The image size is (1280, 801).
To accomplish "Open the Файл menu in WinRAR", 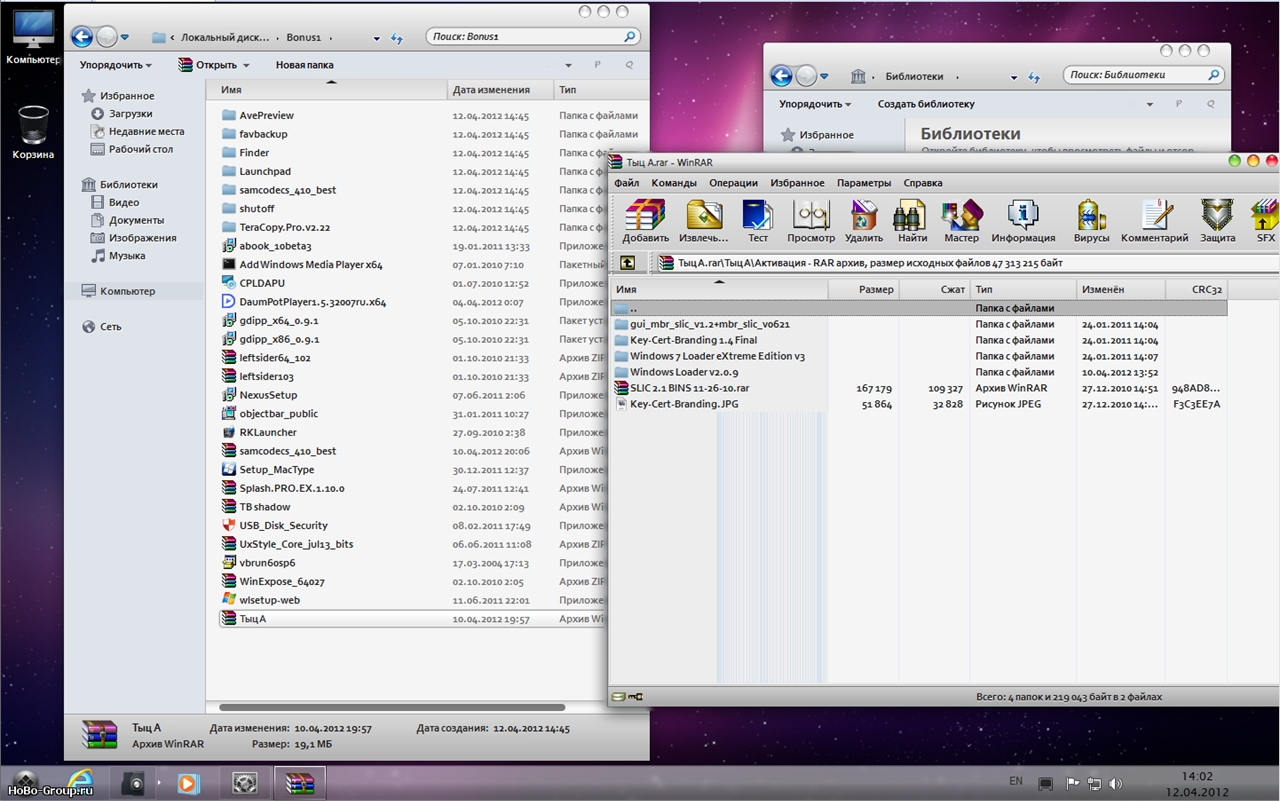I will 627,183.
